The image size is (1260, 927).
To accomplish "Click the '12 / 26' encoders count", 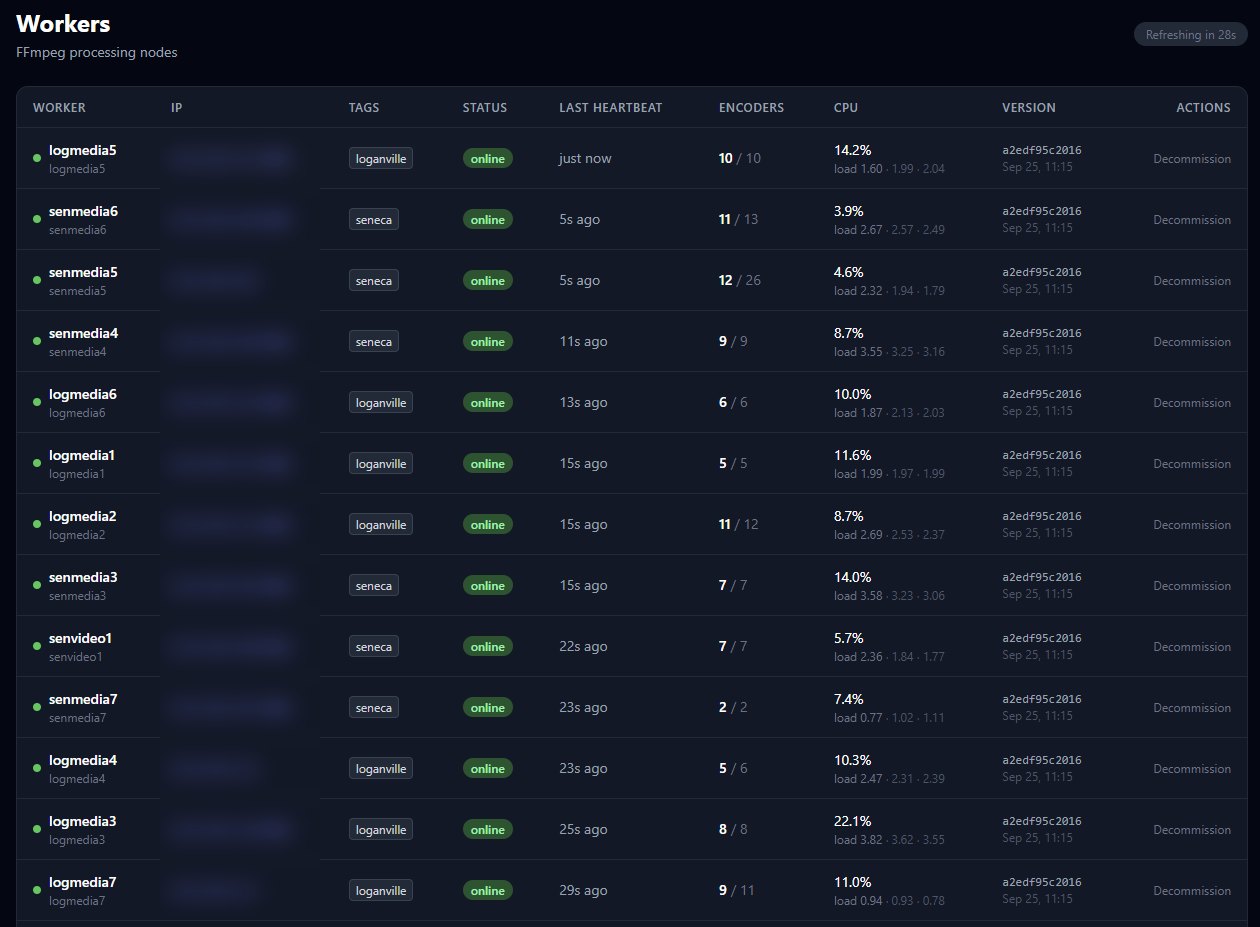I will click(740, 281).
